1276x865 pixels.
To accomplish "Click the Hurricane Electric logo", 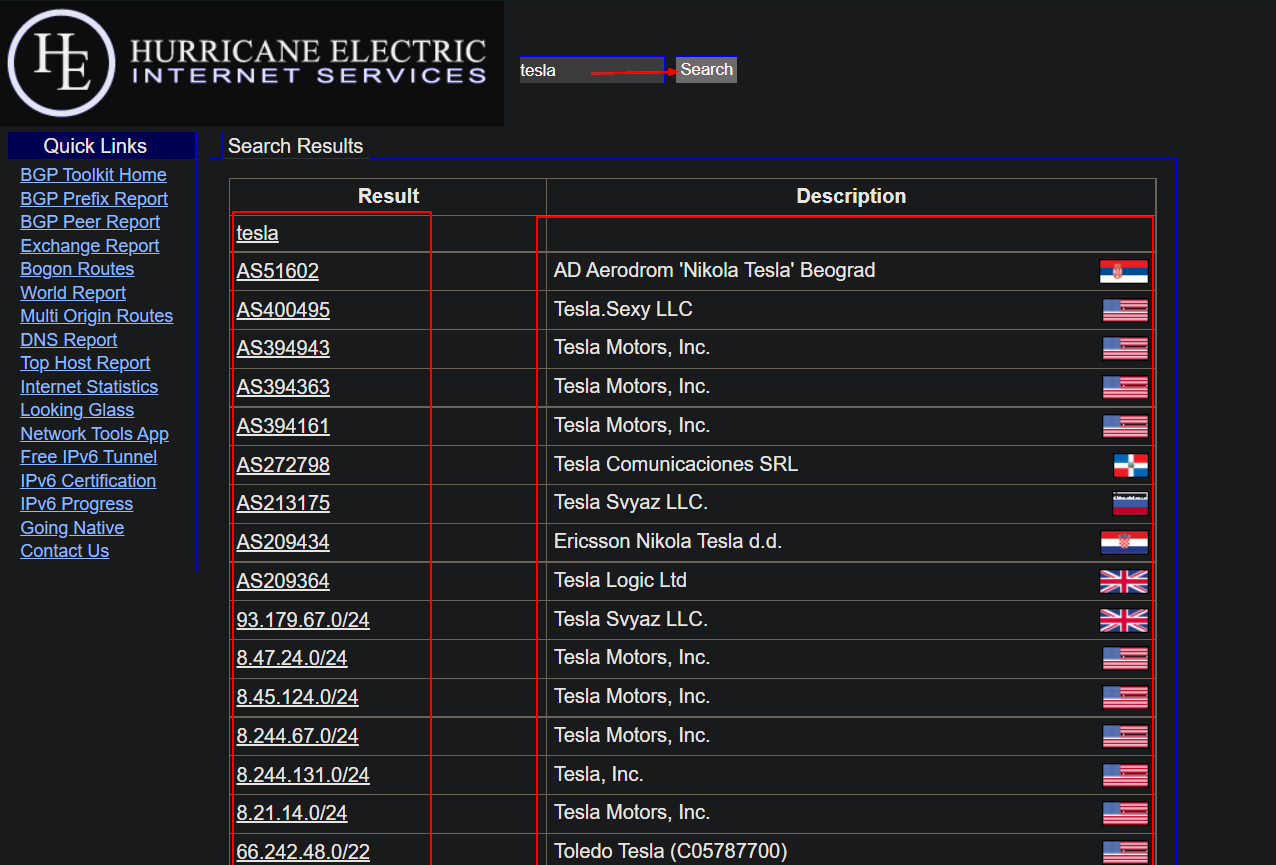I will (251, 62).
